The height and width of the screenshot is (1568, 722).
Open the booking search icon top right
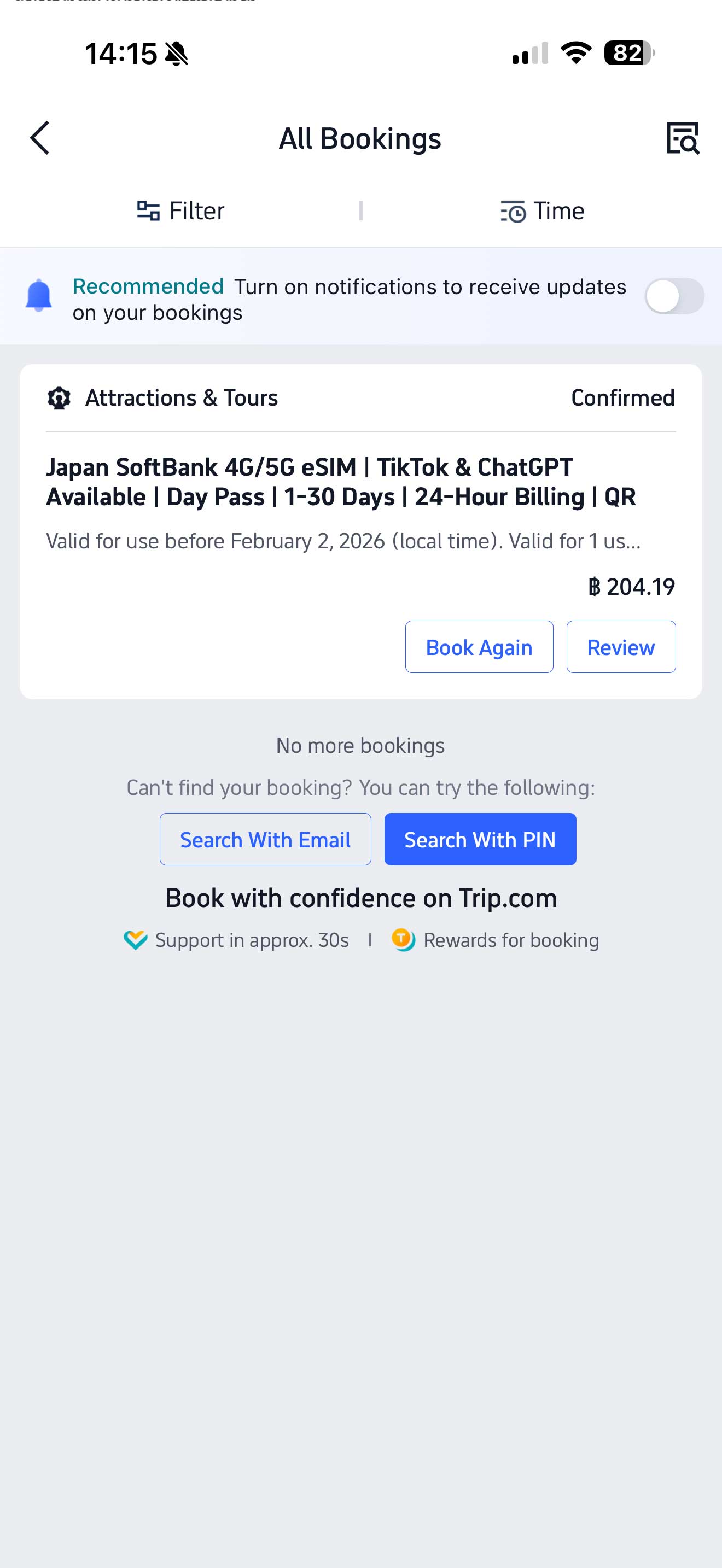click(682, 138)
